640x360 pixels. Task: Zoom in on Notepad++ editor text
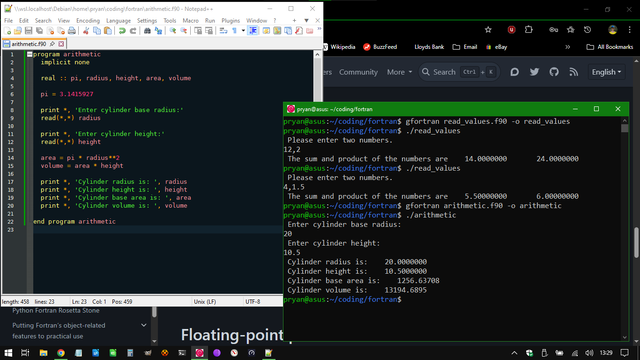click(173, 31)
